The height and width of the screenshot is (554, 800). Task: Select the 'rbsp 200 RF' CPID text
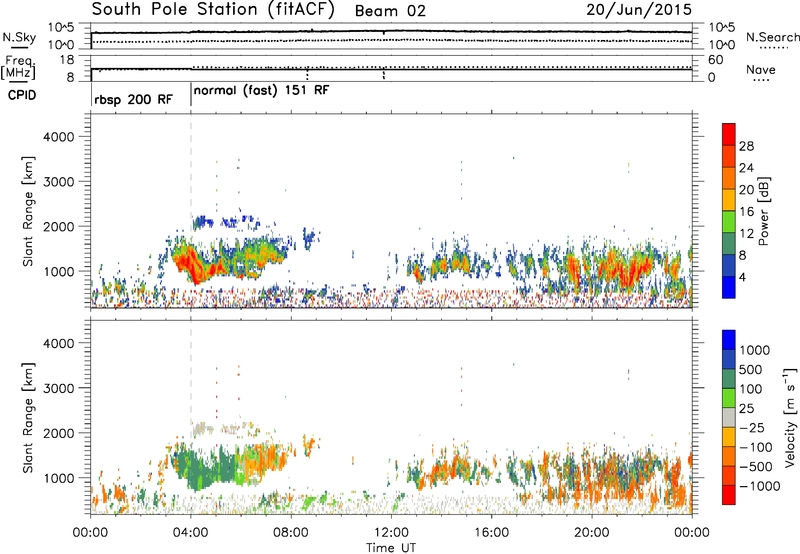[x=134, y=99]
